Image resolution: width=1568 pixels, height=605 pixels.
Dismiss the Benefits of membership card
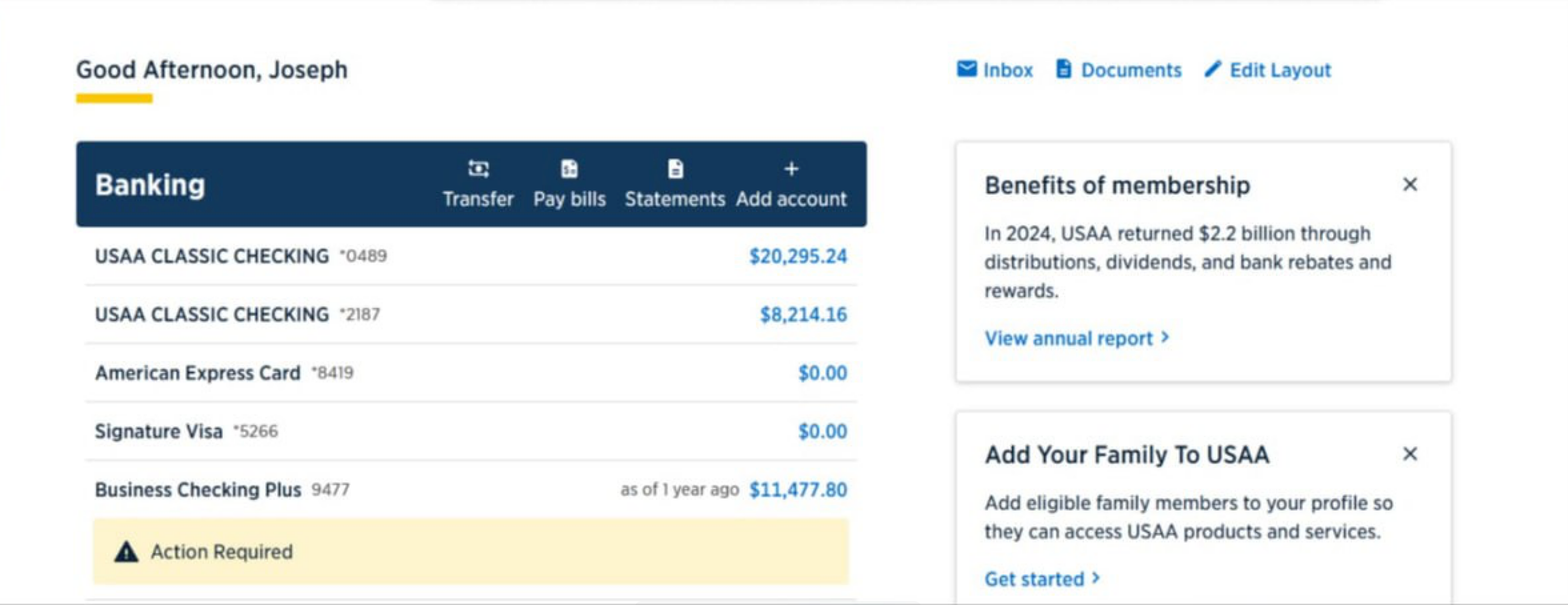(1410, 185)
